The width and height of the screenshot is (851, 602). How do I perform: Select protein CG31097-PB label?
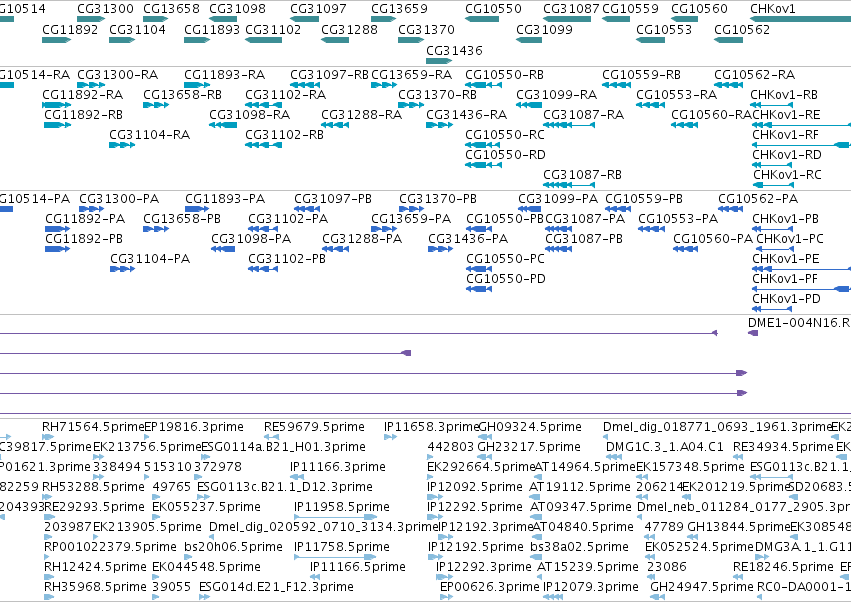tap(333, 199)
